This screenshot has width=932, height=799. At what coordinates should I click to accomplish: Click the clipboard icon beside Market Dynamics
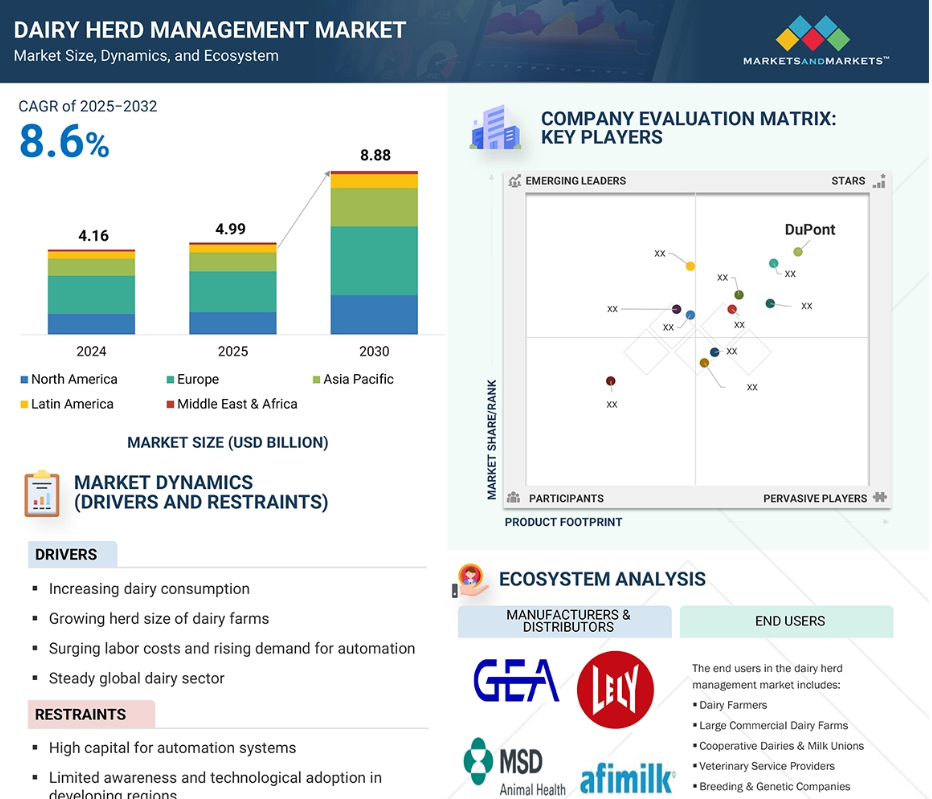(x=42, y=493)
